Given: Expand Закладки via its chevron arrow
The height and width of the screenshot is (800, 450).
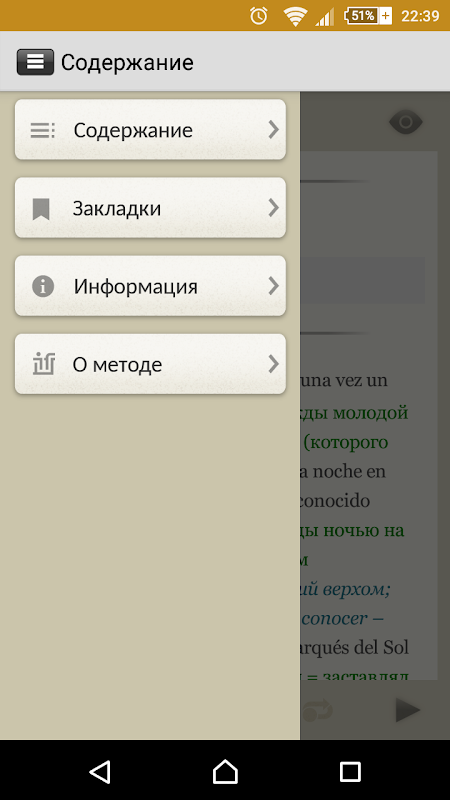Looking at the screenshot, I should point(273,208).
